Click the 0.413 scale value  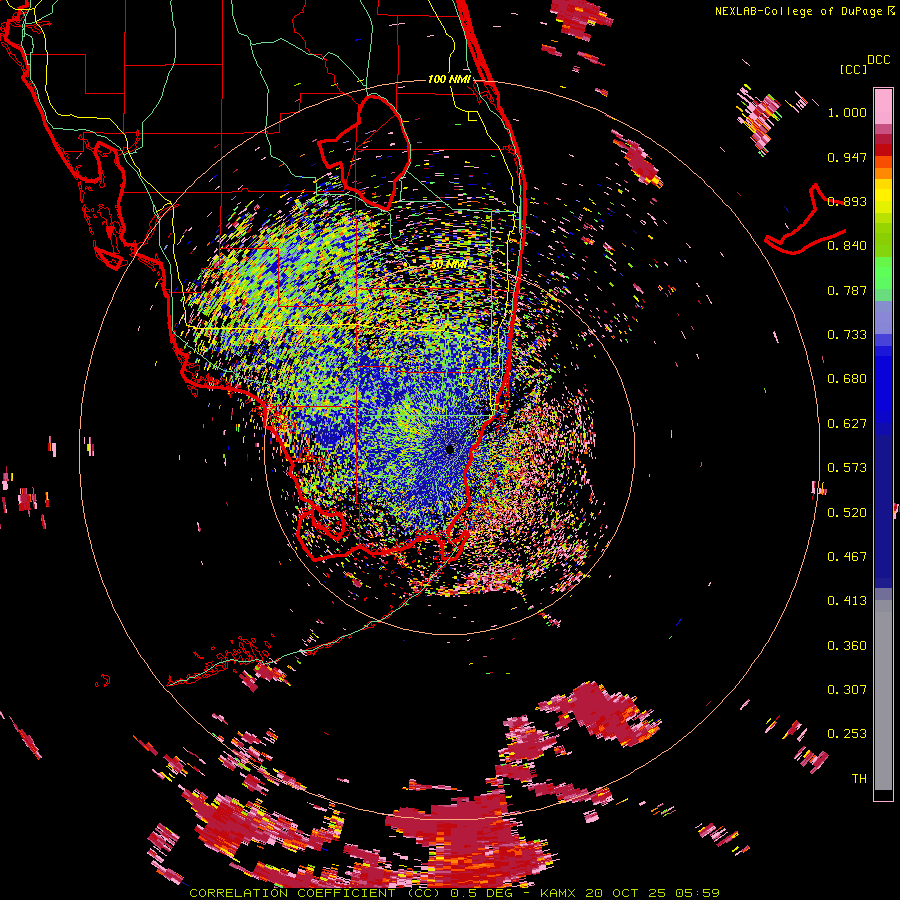coord(847,601)
